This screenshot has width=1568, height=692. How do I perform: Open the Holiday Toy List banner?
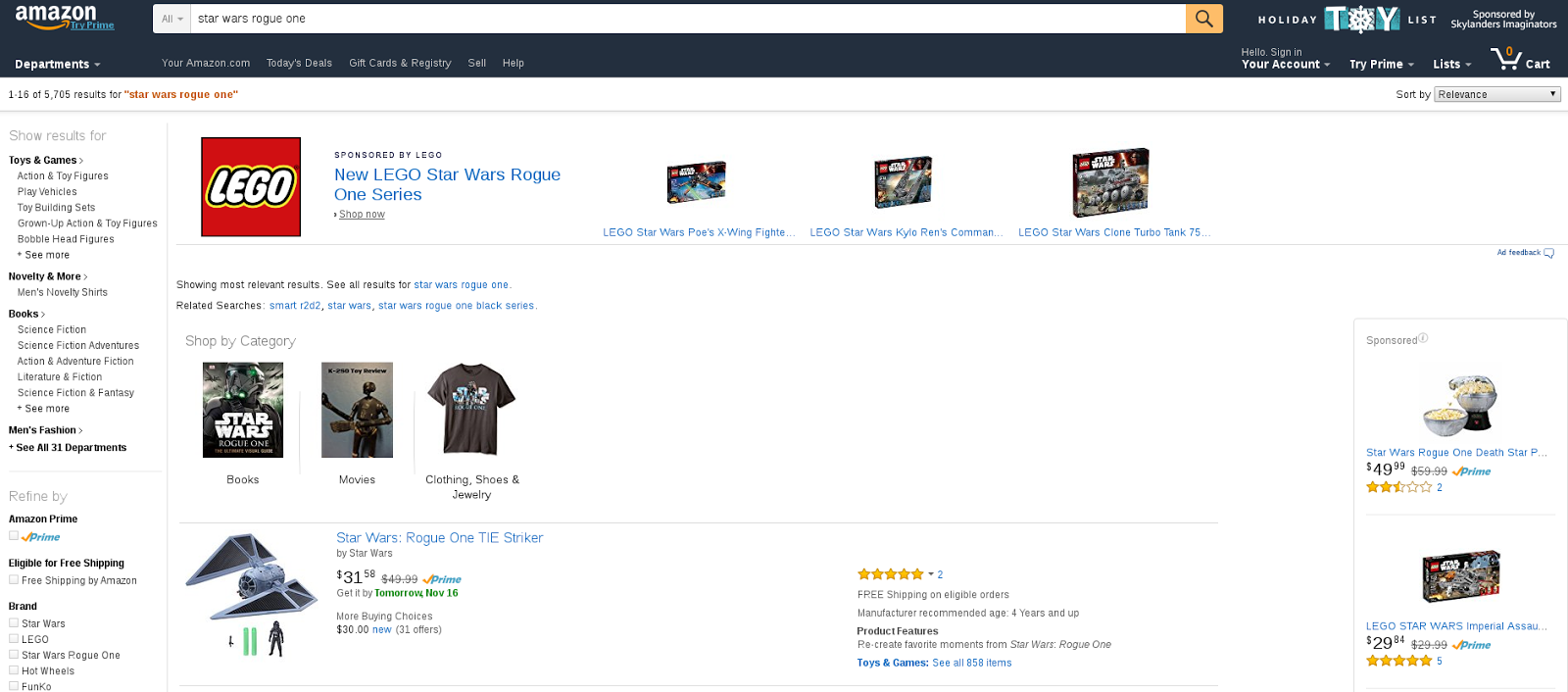1347,19
